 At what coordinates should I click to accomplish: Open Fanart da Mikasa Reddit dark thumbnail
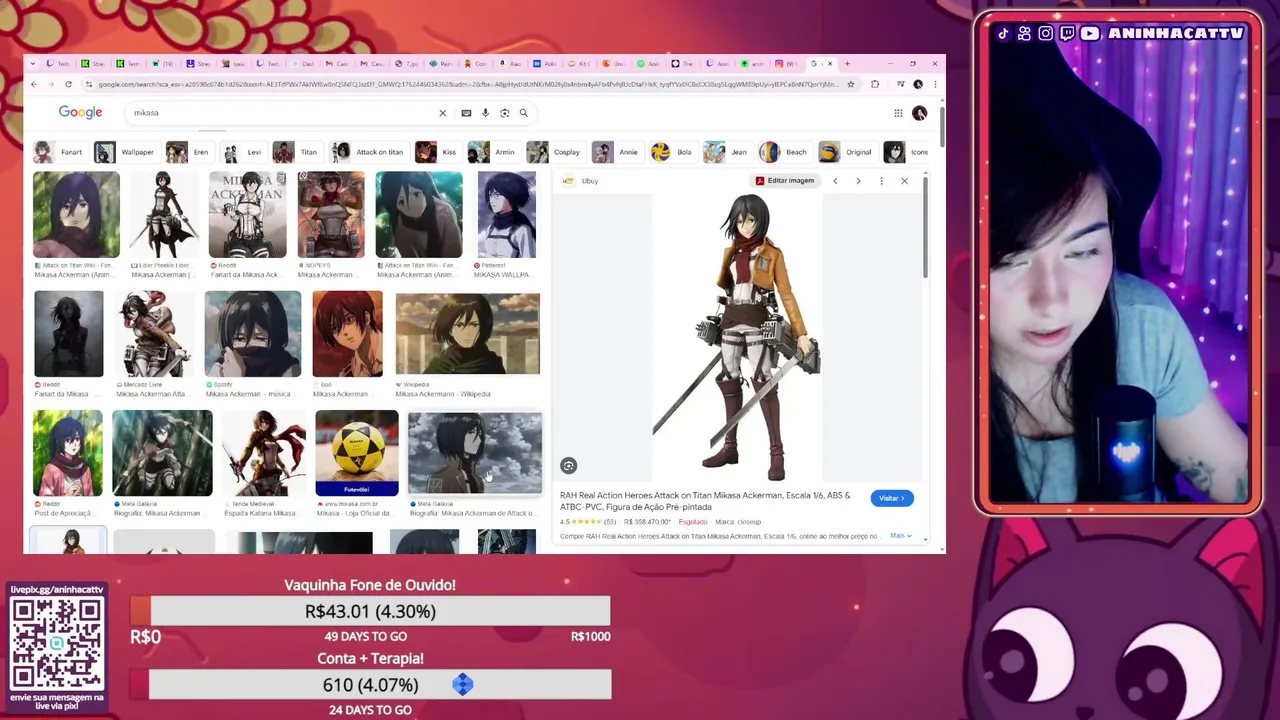[x=68, y=333]
